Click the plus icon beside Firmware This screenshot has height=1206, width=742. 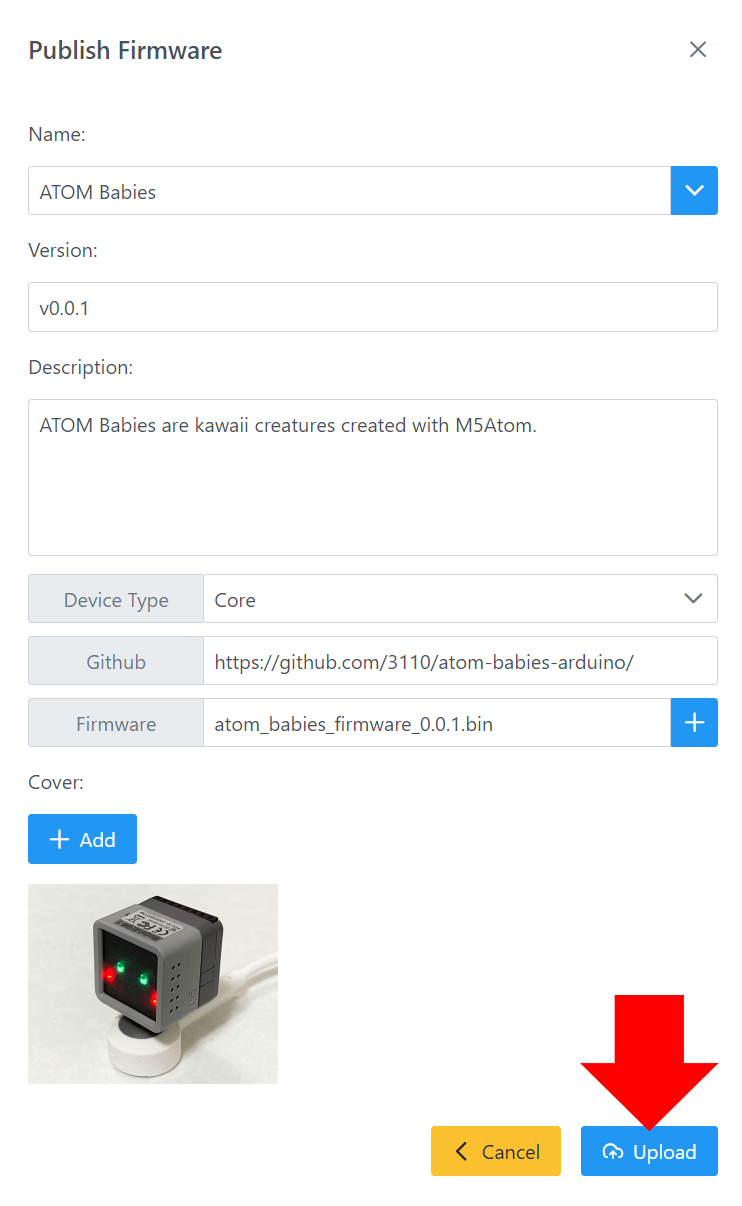694,723
